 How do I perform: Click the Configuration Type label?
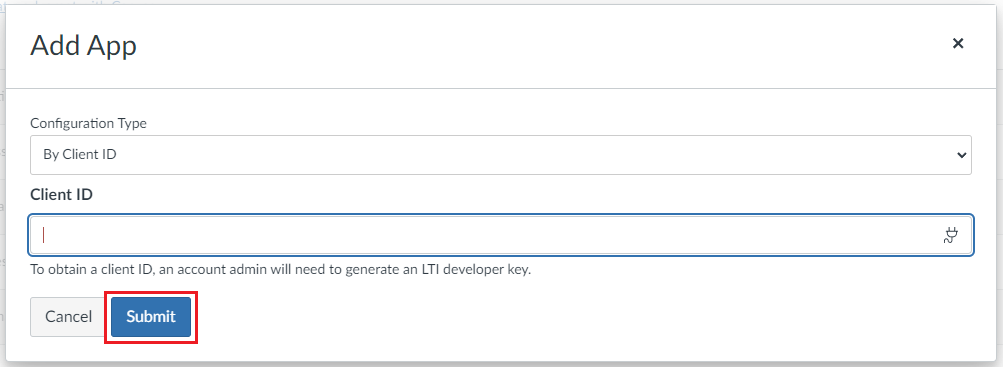[88, 123]
